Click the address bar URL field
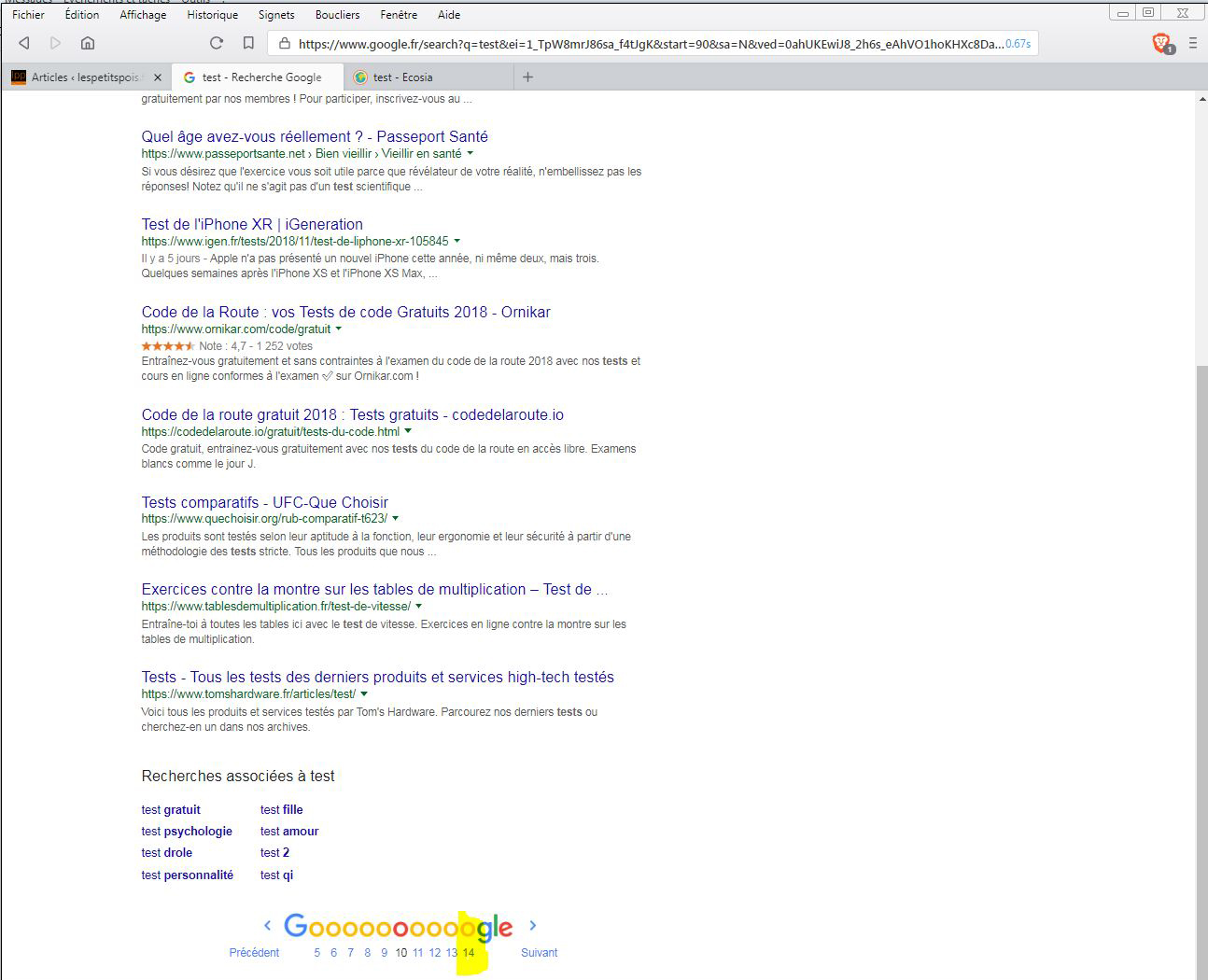The image size is (1208, 980). [651, 43]
